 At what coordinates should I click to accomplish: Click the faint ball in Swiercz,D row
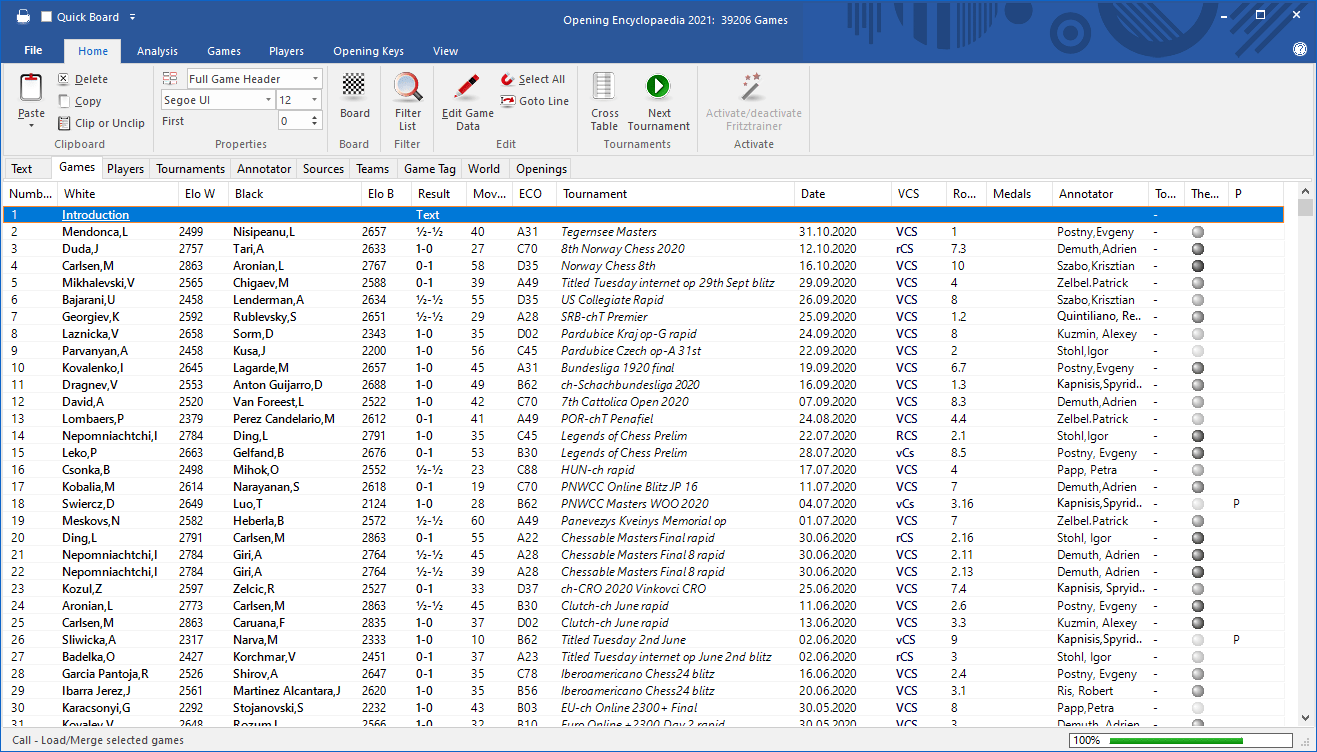point(1198,504)
